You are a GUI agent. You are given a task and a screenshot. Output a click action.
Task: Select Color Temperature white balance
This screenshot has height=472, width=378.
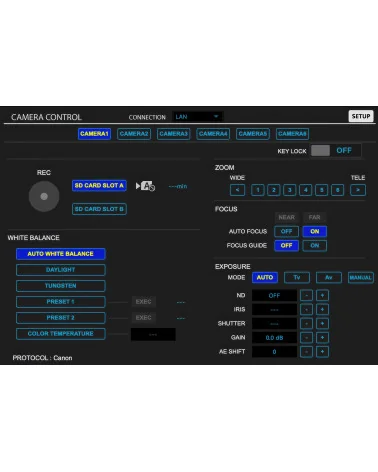[61, 334]
